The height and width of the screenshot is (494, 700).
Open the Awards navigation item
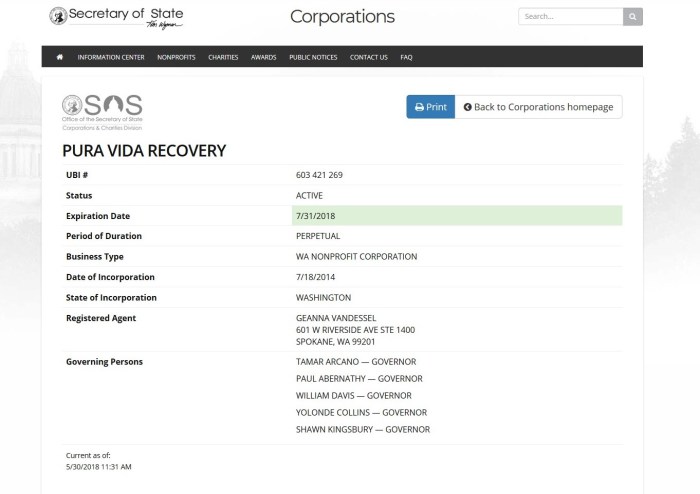coord(263,57)
